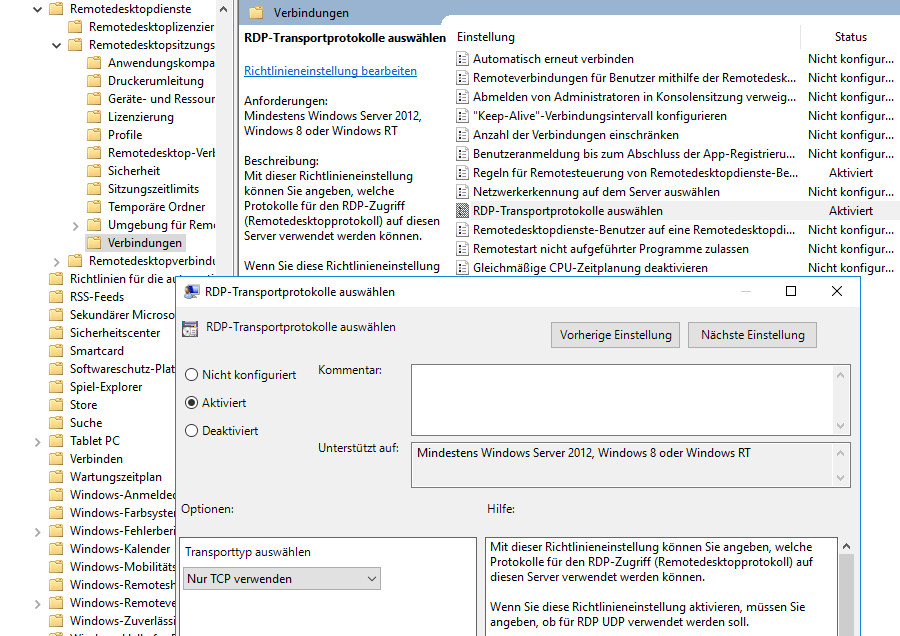
Task: Choose the 'Aktiviert' radio option
Action: (x=192, y=403)
